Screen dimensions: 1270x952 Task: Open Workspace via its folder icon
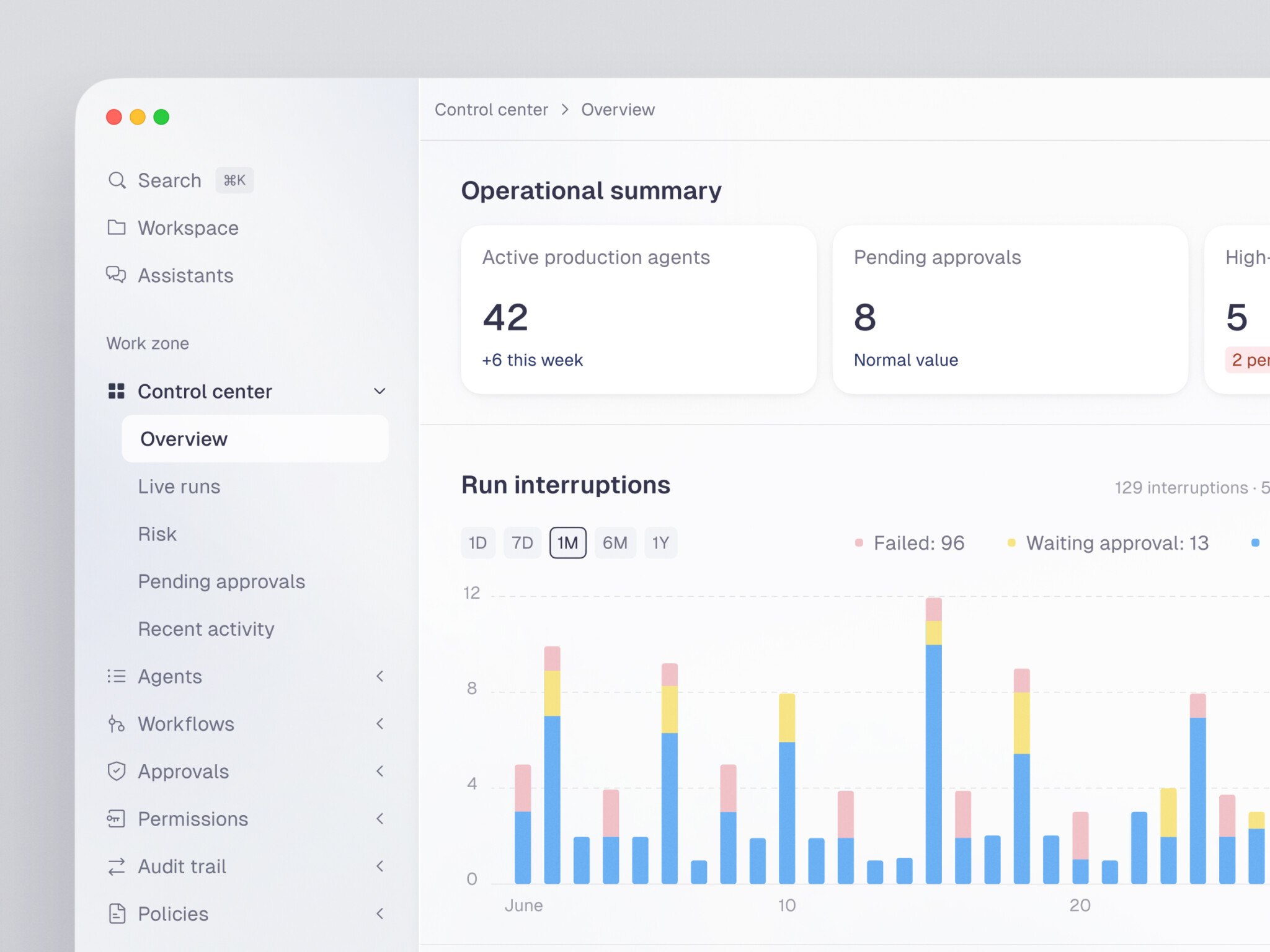[117, 227]
